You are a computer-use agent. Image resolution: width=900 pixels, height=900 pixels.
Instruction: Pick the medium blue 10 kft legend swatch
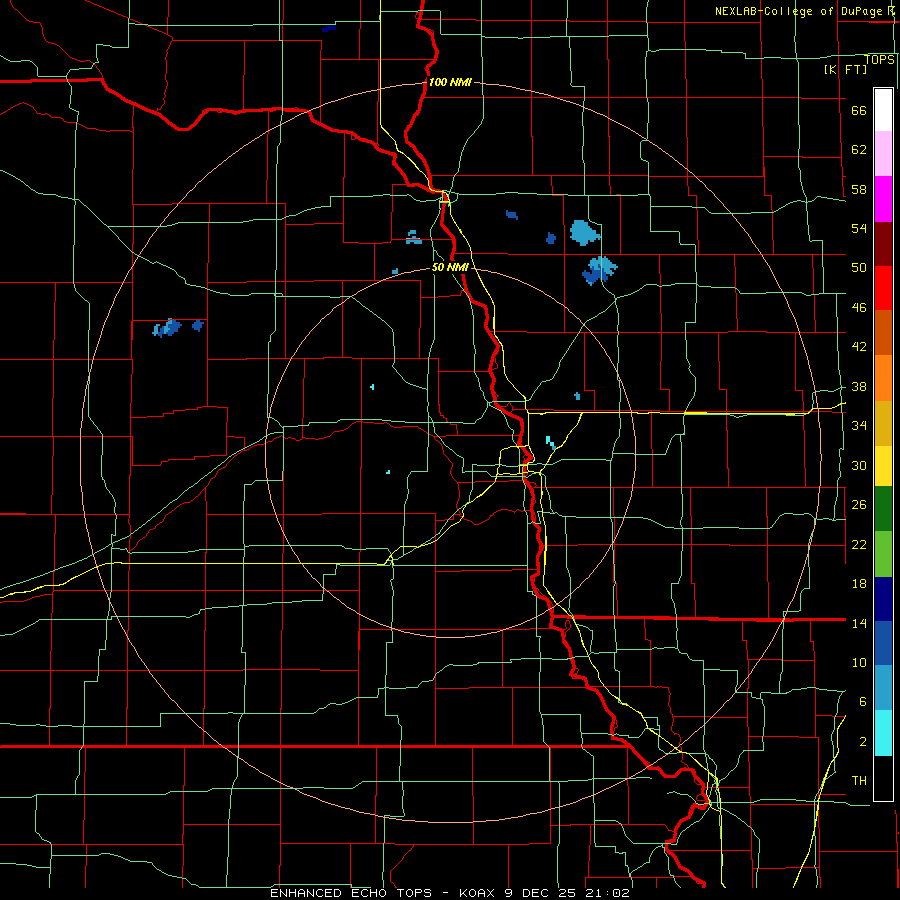pyautogui.click(x=883, y=643)
